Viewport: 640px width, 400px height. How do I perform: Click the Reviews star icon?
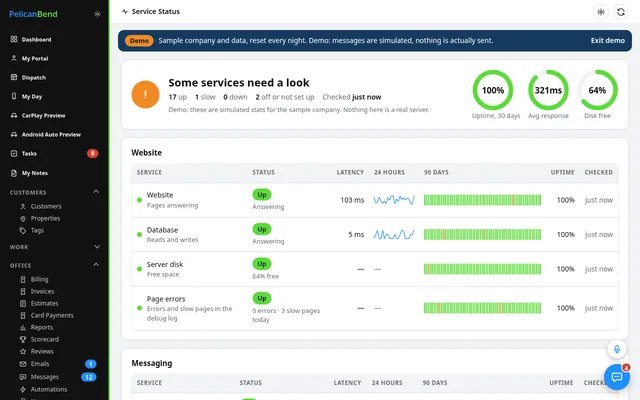23,351
